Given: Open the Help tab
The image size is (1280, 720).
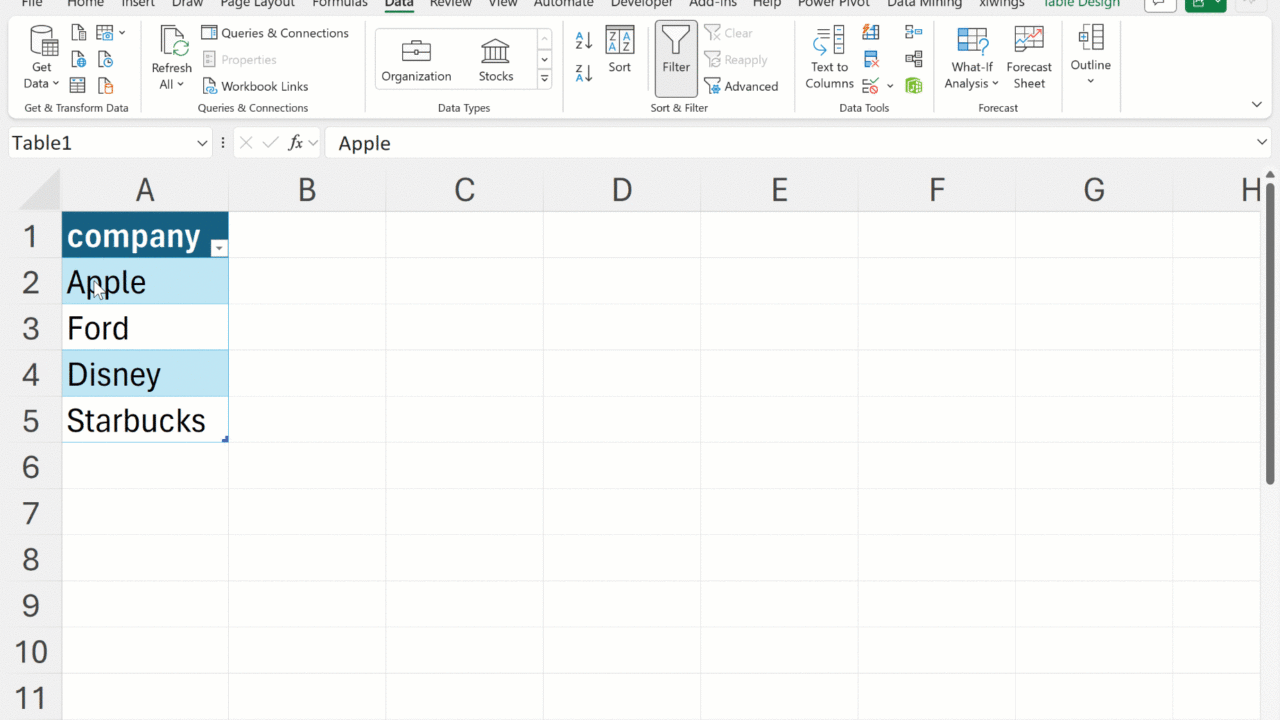Looking at the screenshot, I should pos(767,4).
